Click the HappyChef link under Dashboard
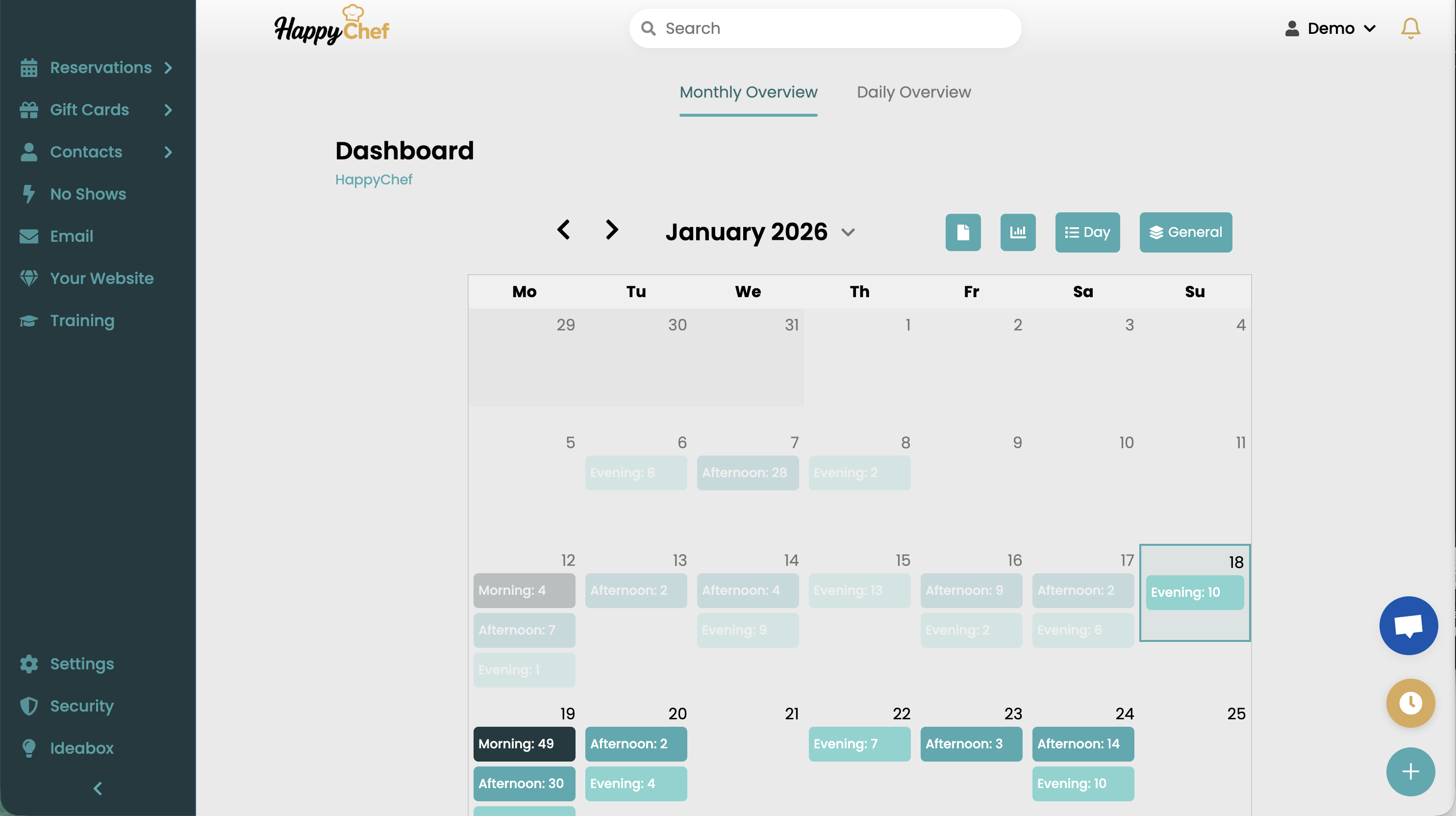The width and height of the screenshot is (1456, 816). click(x=374, y=180)
